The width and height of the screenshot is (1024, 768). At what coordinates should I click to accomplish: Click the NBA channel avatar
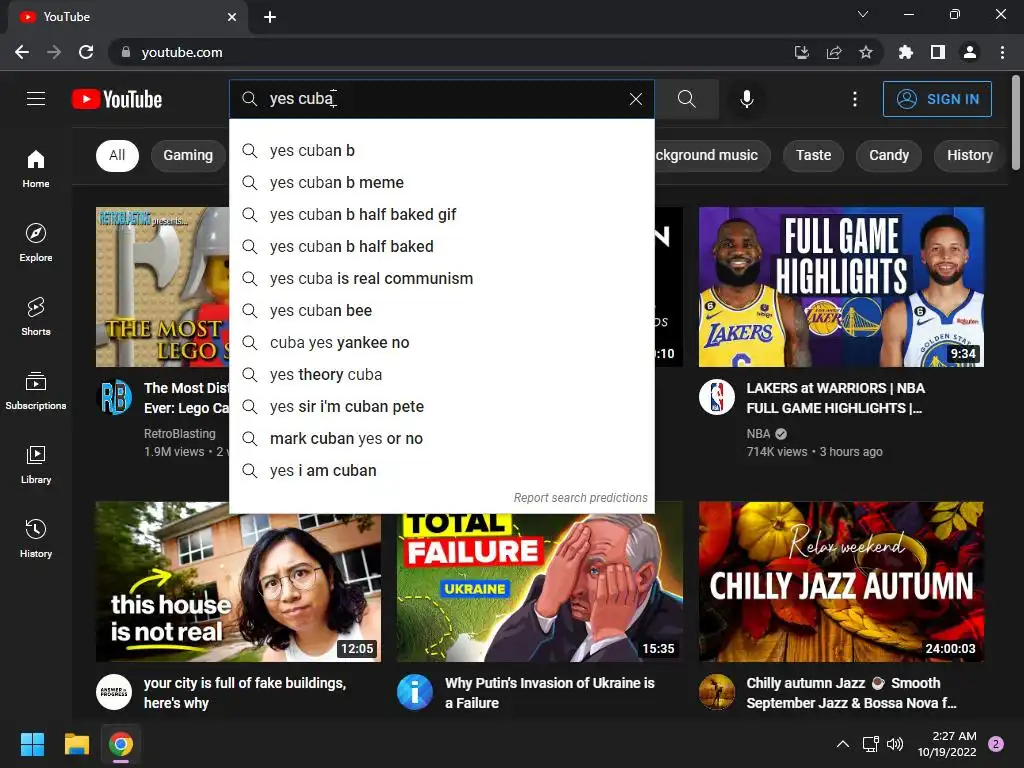716,397
